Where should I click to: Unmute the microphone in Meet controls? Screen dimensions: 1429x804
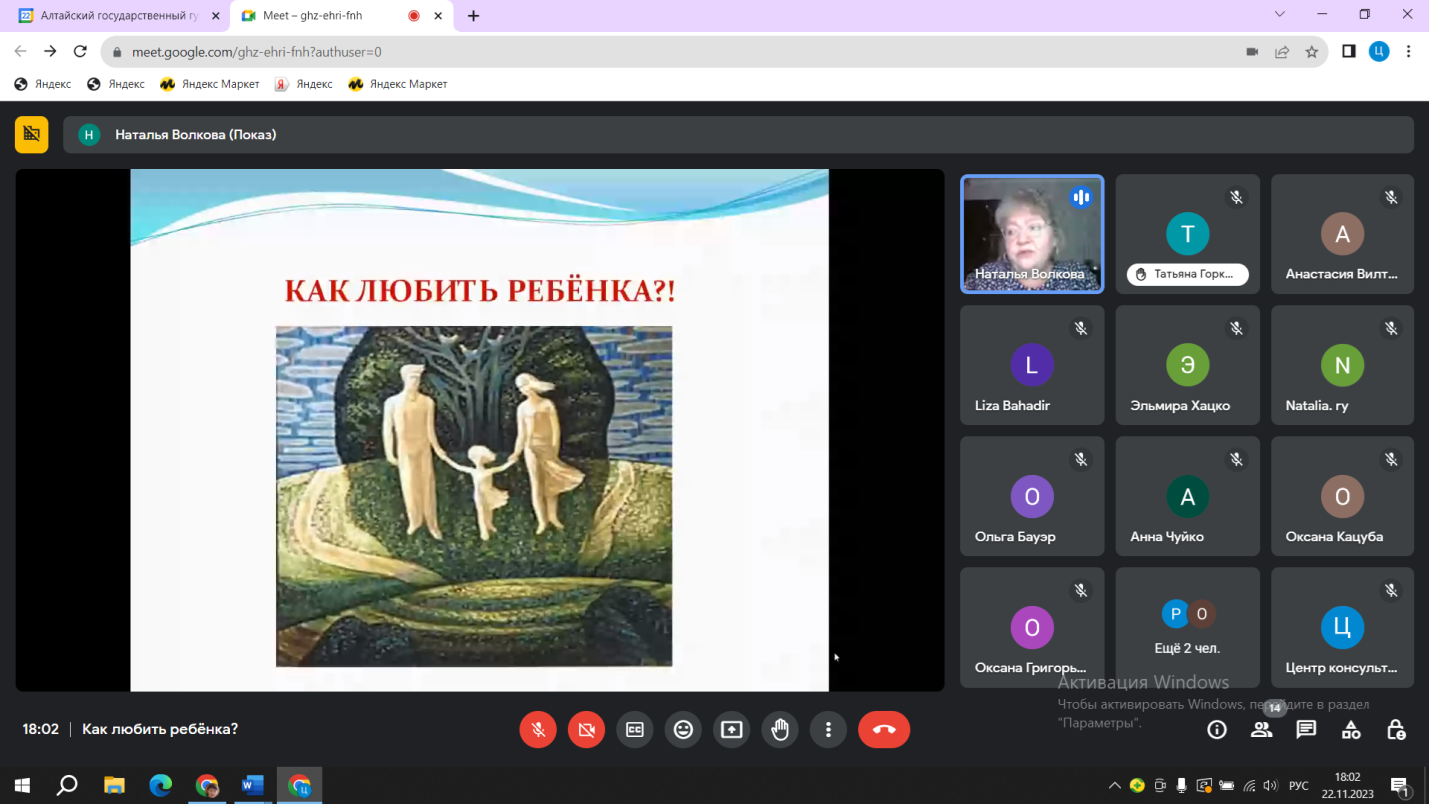538,730
